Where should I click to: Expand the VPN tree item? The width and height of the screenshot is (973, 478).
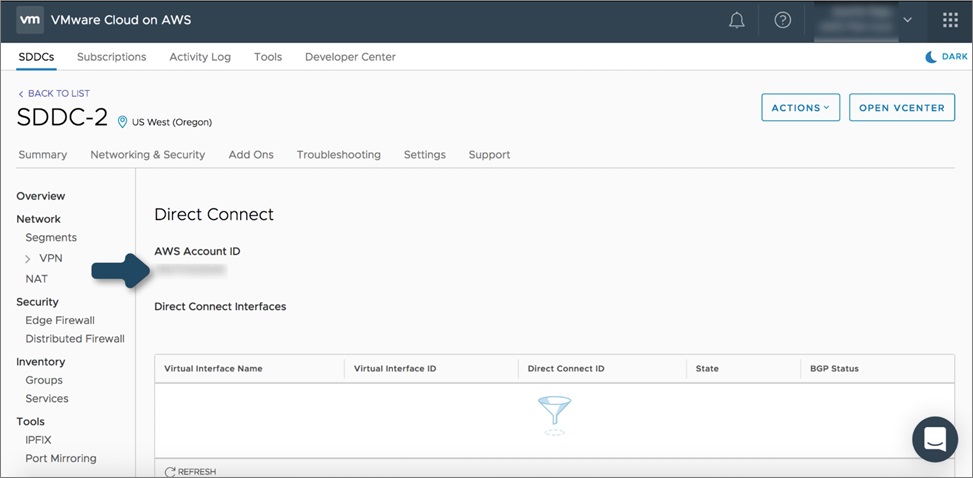[28, 258]
